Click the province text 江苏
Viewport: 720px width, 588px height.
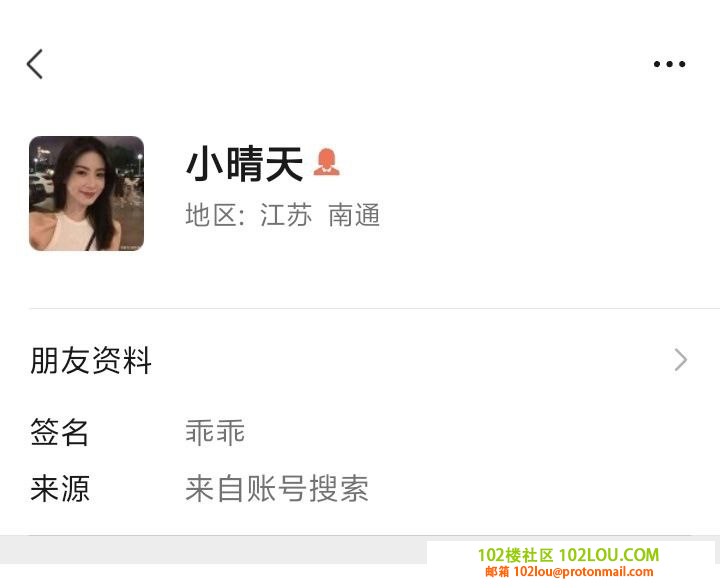[286, 215]
